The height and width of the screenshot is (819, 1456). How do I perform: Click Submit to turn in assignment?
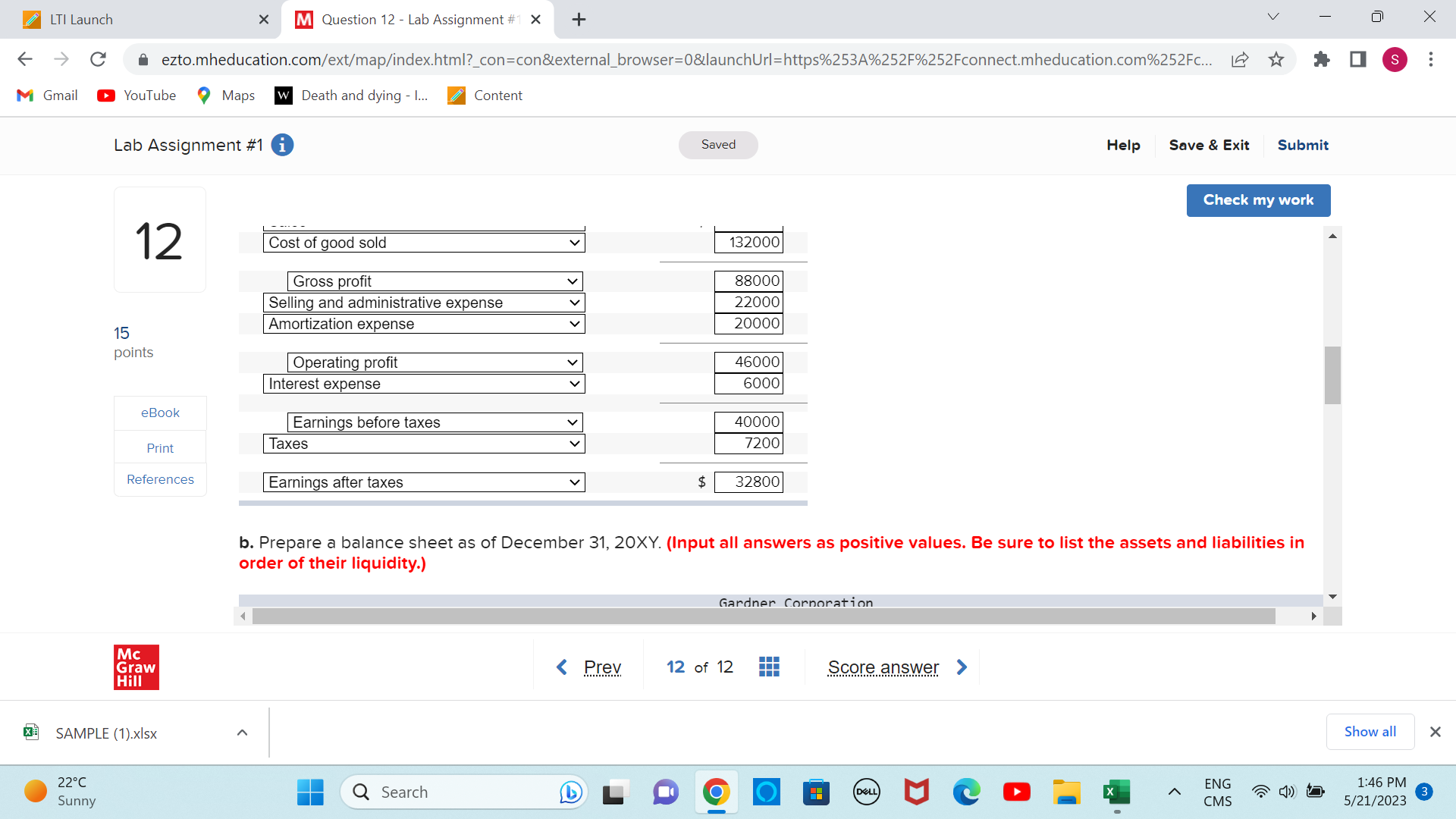(1303, 145)
